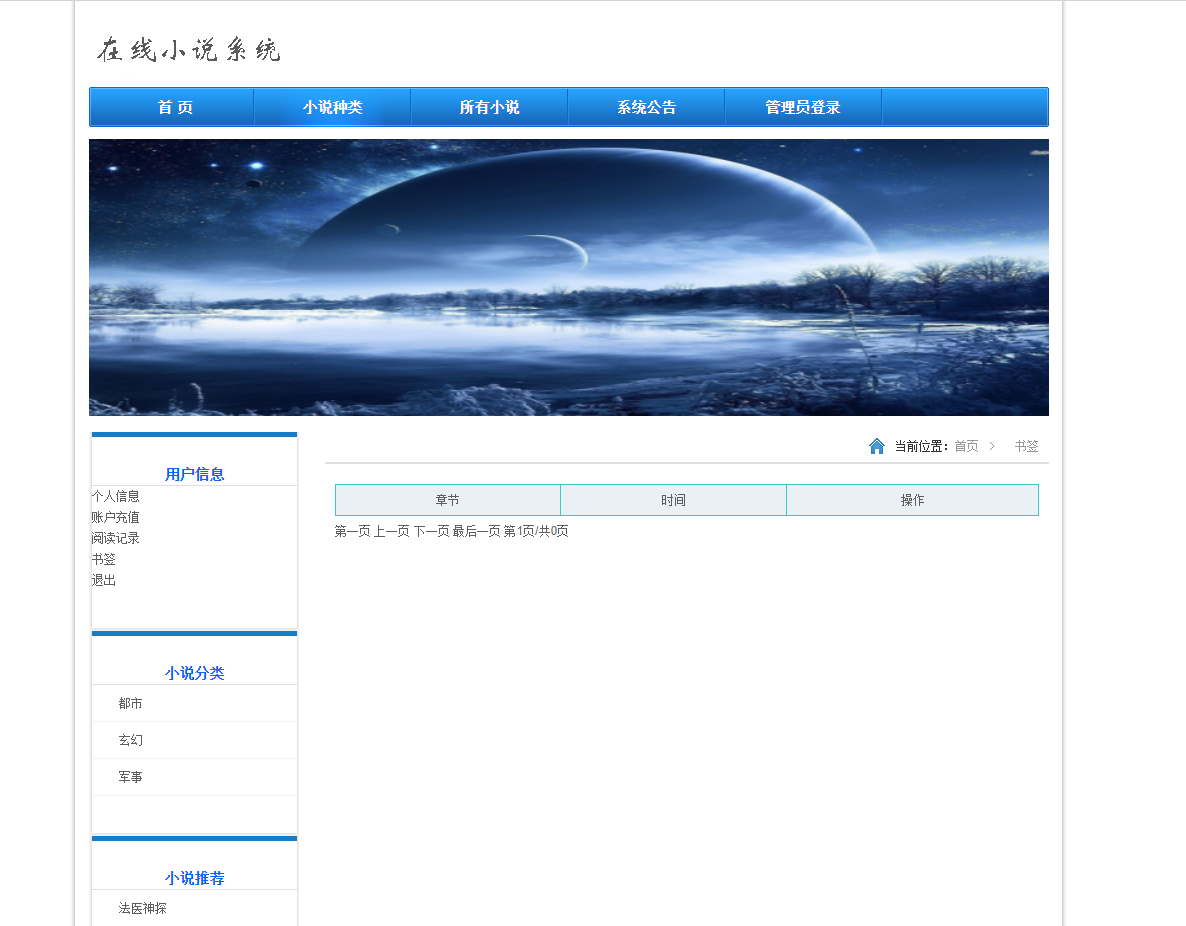Open the 书签 bookmarks page
The image size is (1186, 926).
tap(103, 559)
